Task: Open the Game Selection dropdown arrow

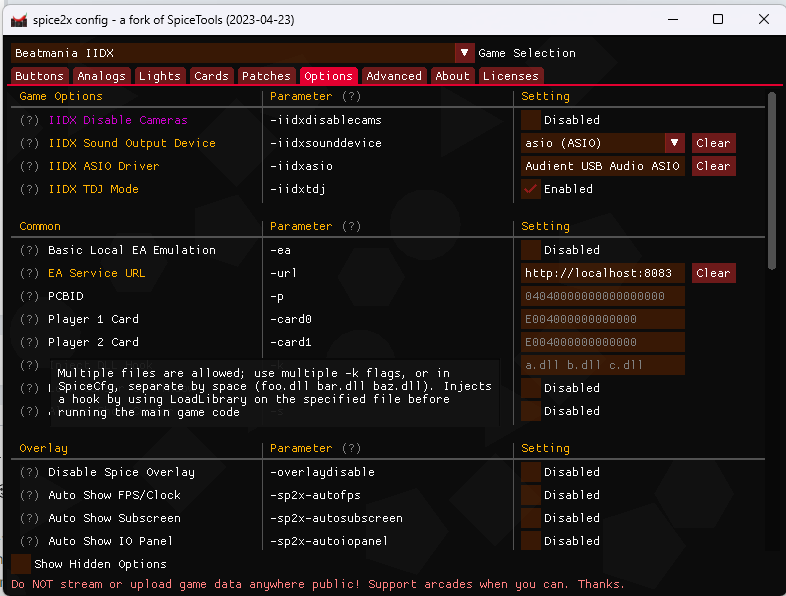Action: pyautogui.click(x=464, y=53)
